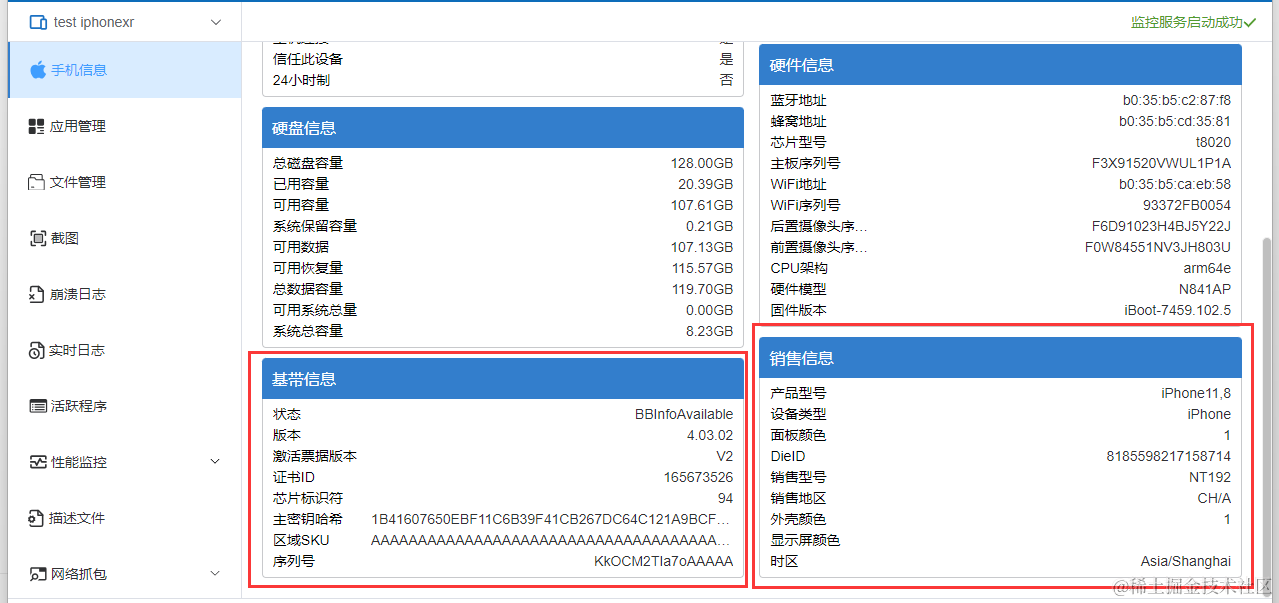Click the 性能监控 chart icon
The height and width of the screenshot is (603, 1279).
[x=38, y=462]
